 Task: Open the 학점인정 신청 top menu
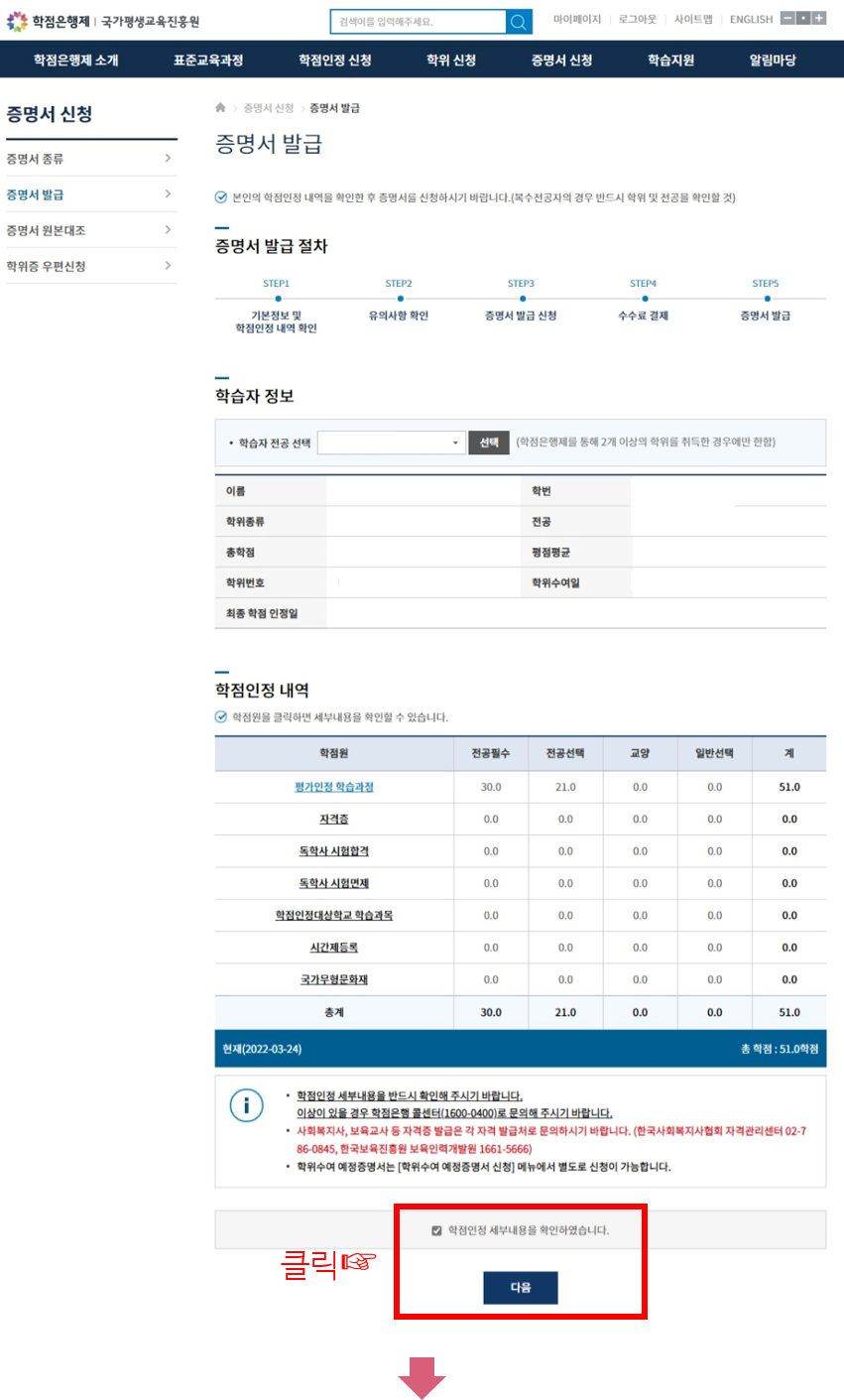click(335, 61)
